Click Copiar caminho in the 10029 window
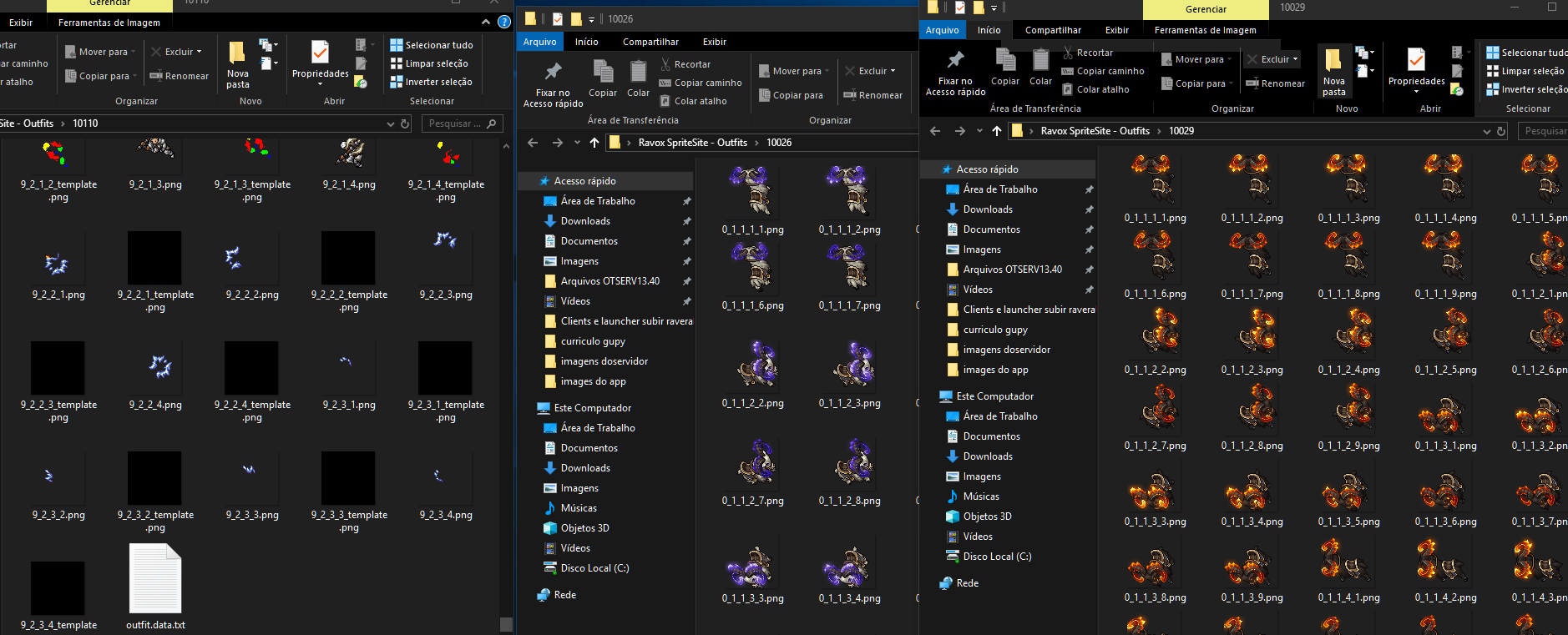 pyautogui.click(x=1103, y=71)
